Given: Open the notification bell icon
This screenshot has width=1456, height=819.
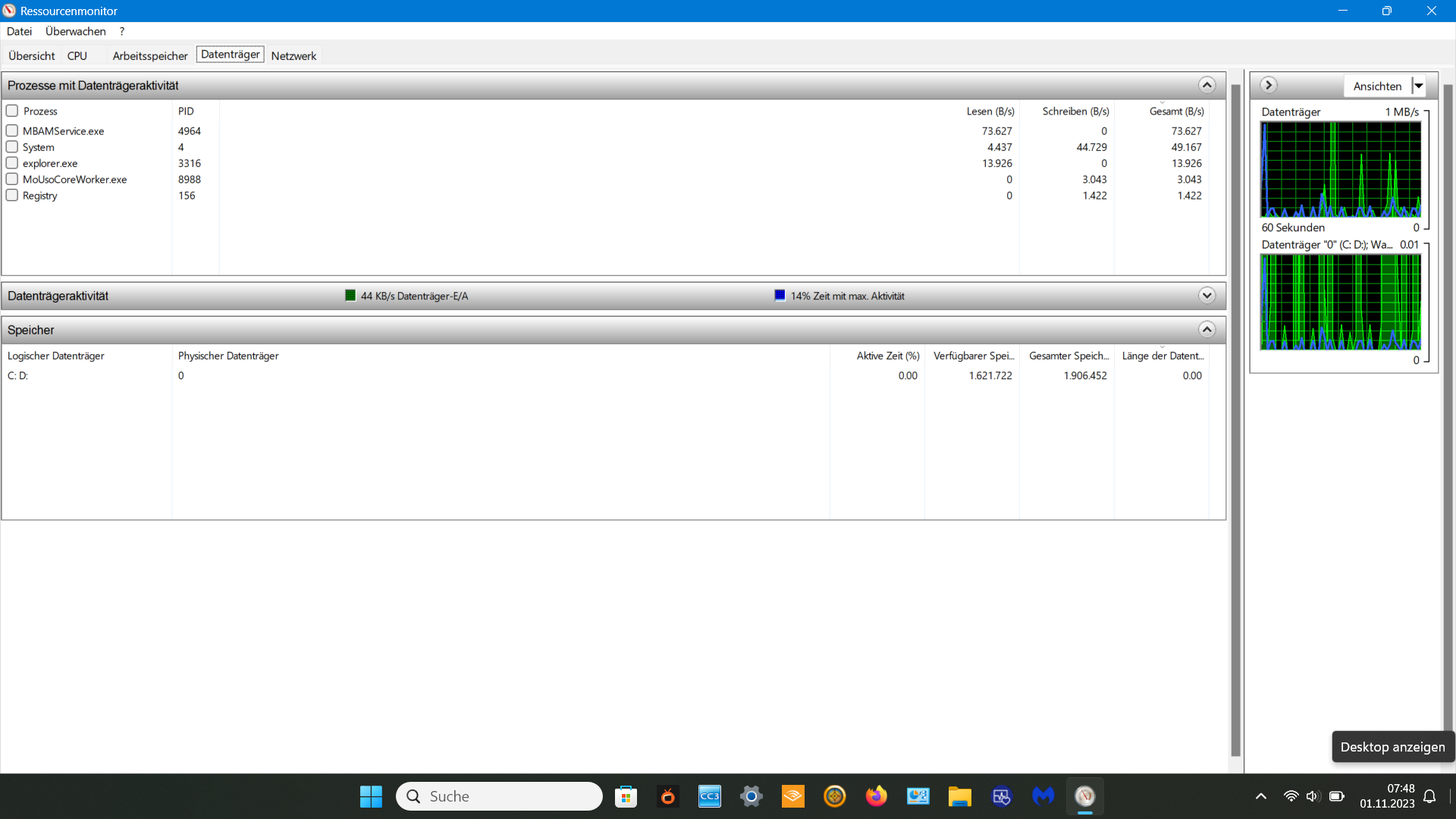Looking at the screenshot, I should point(1429,796).
